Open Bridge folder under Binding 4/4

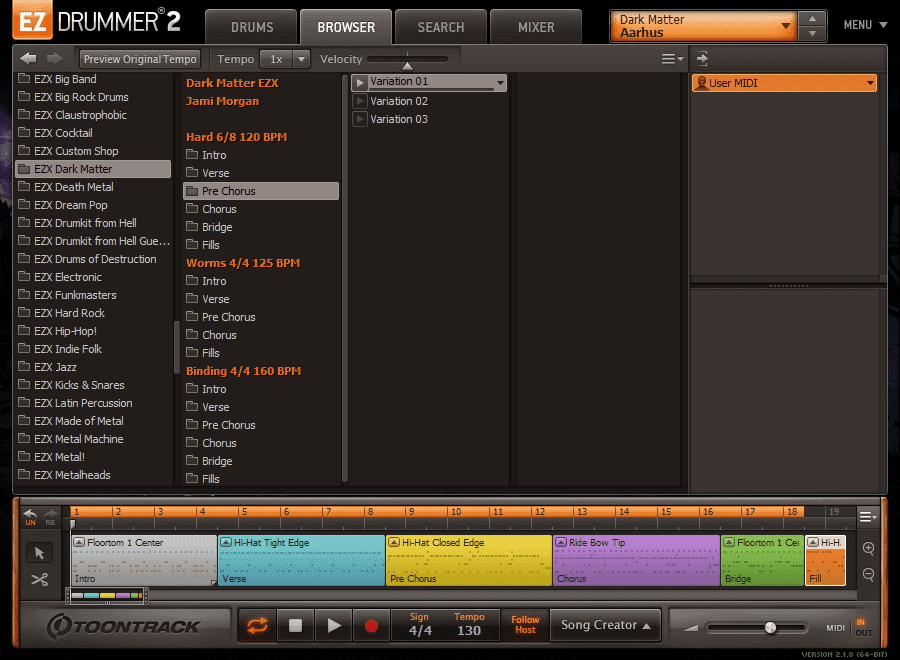click(261, 461)
